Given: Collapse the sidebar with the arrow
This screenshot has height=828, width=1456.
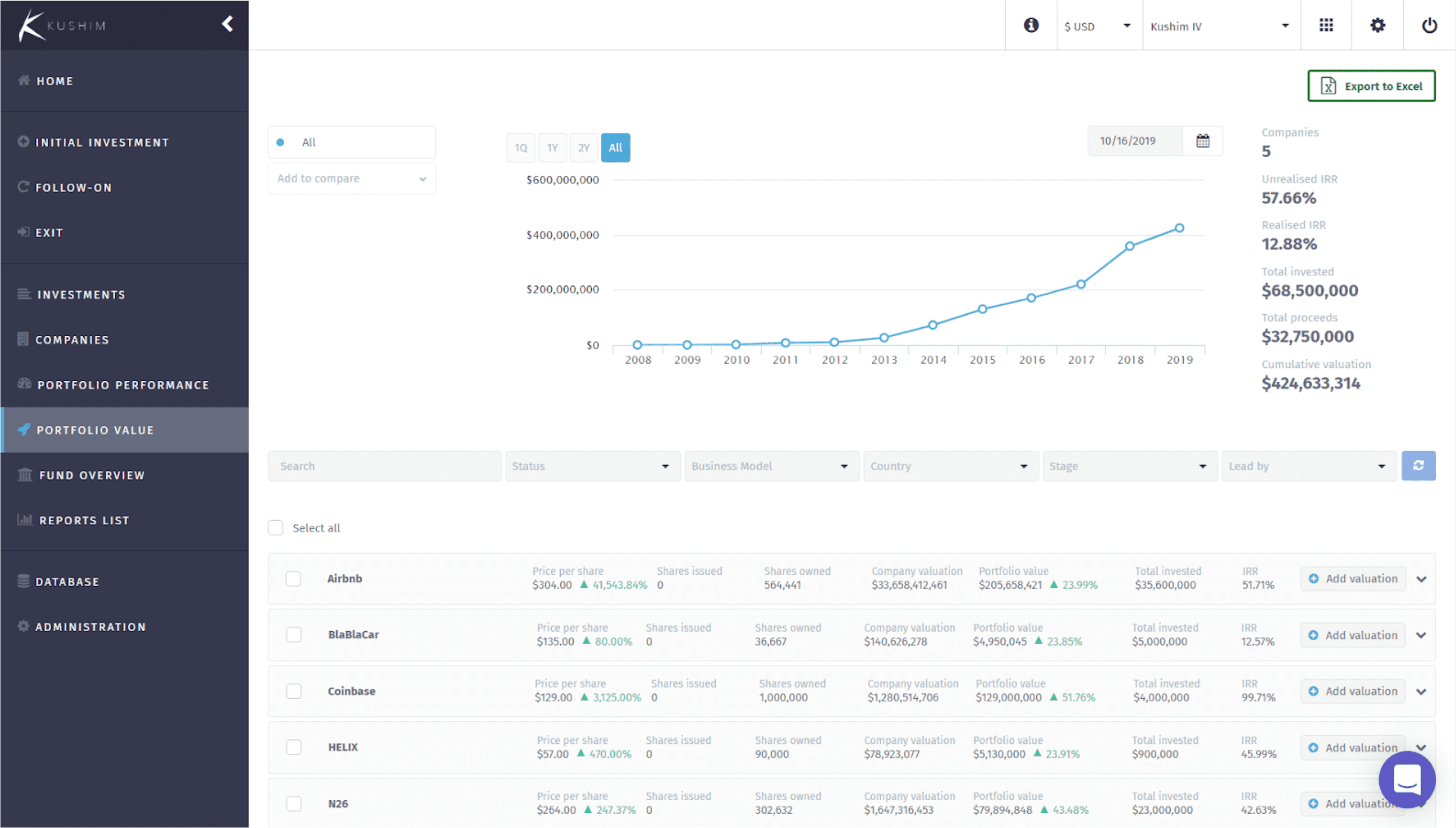Looking at the screenshot, I should click(228, 24).
